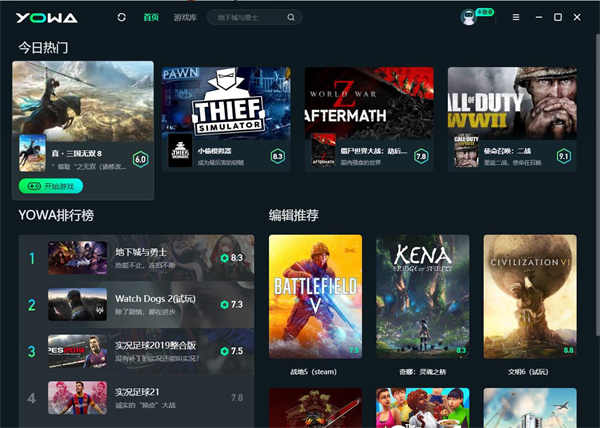Close the YOWA window
600x428 pixels.
[x=577, y=17]
